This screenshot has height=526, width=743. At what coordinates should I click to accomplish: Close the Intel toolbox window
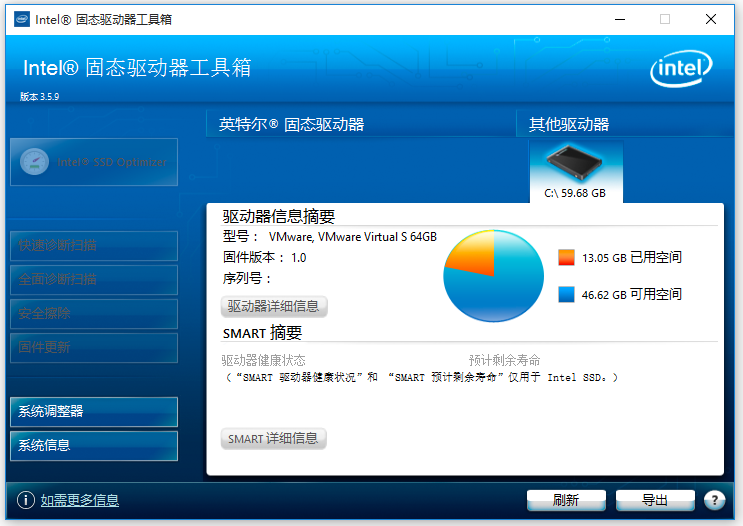pyautogui.click(x=711, y=19)
